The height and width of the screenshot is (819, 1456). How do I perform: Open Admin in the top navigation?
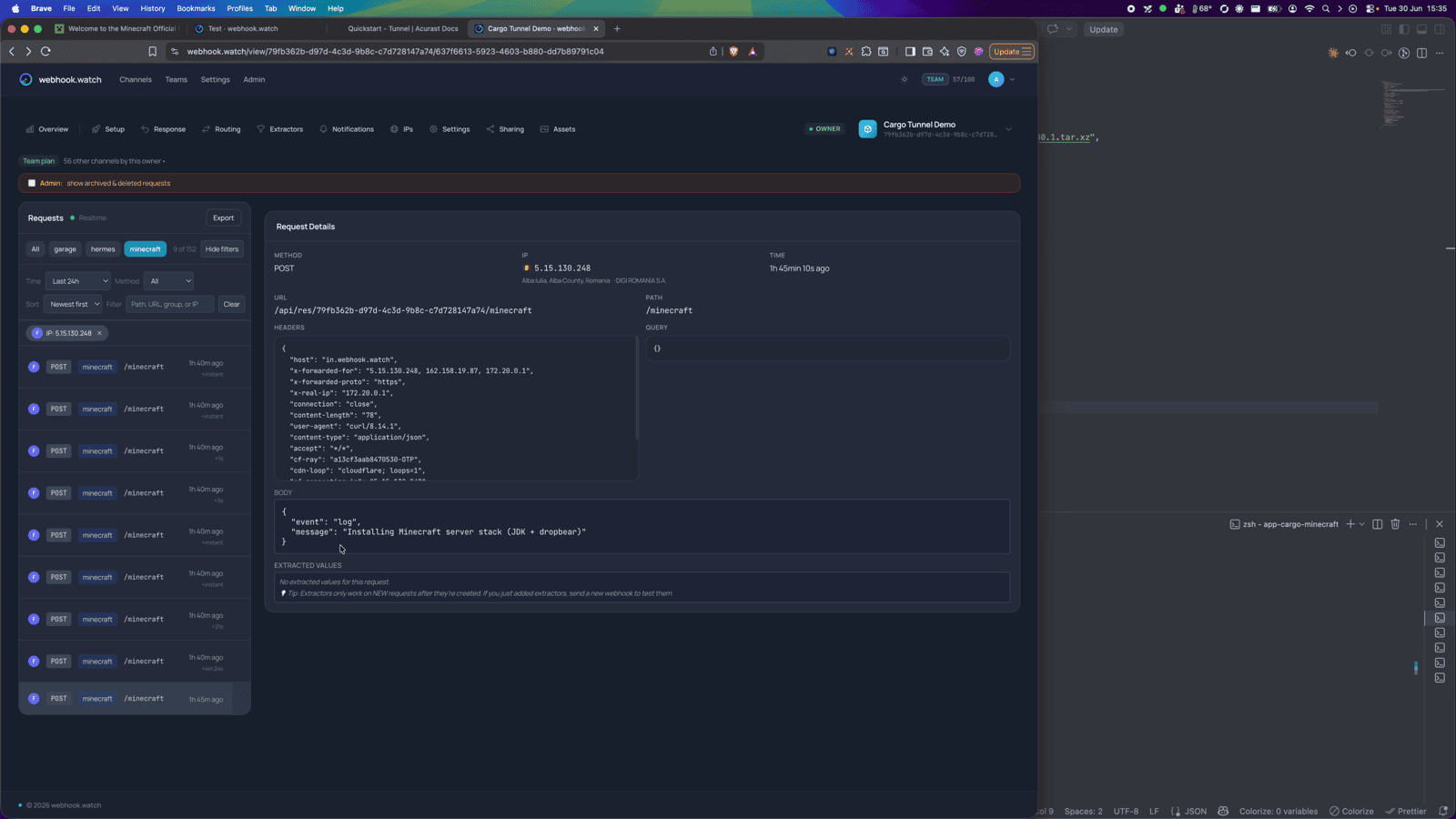point(254,79)
